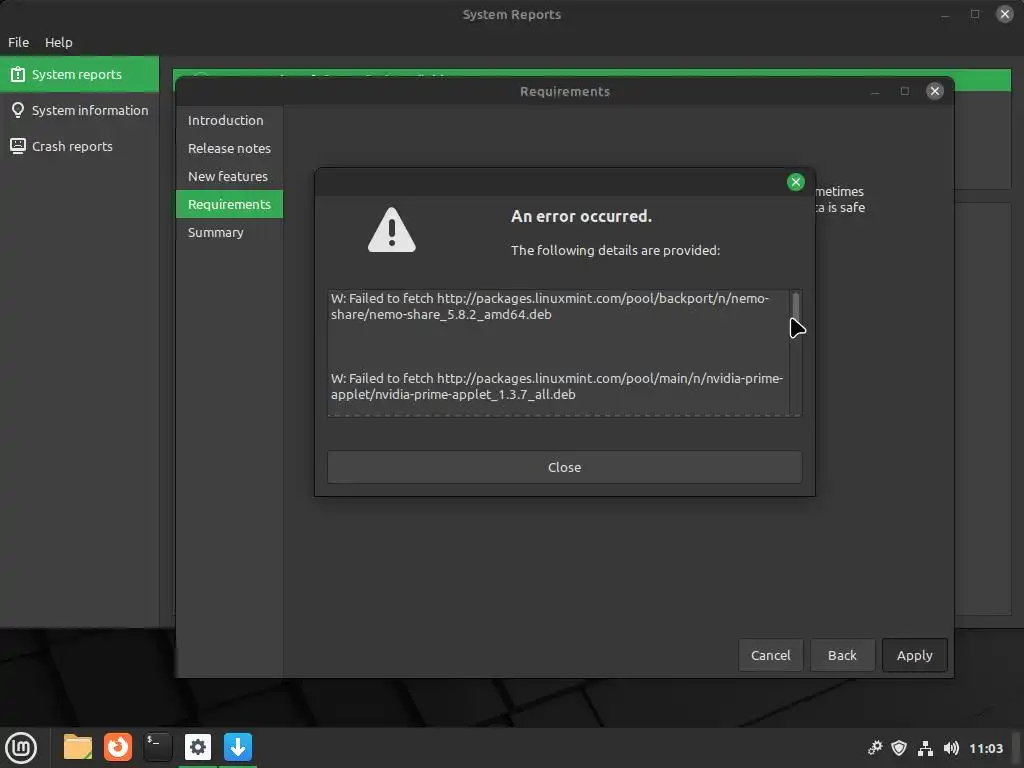Image resolution: width=1024 pixels, height=768 pixels.
Task: Minimize the System Reports window
Action: [945, 14]
